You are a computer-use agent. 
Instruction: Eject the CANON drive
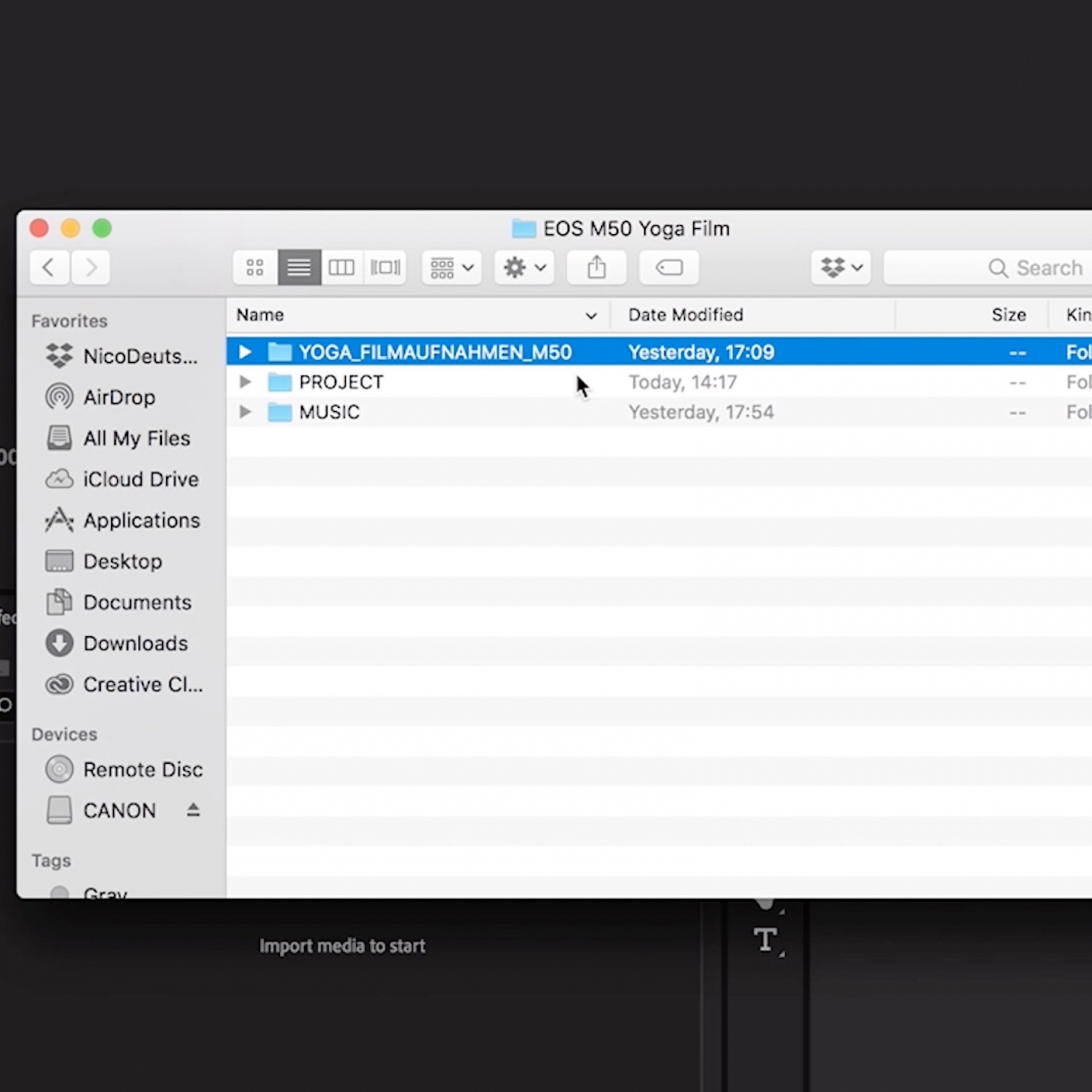(x=193, y=810)
